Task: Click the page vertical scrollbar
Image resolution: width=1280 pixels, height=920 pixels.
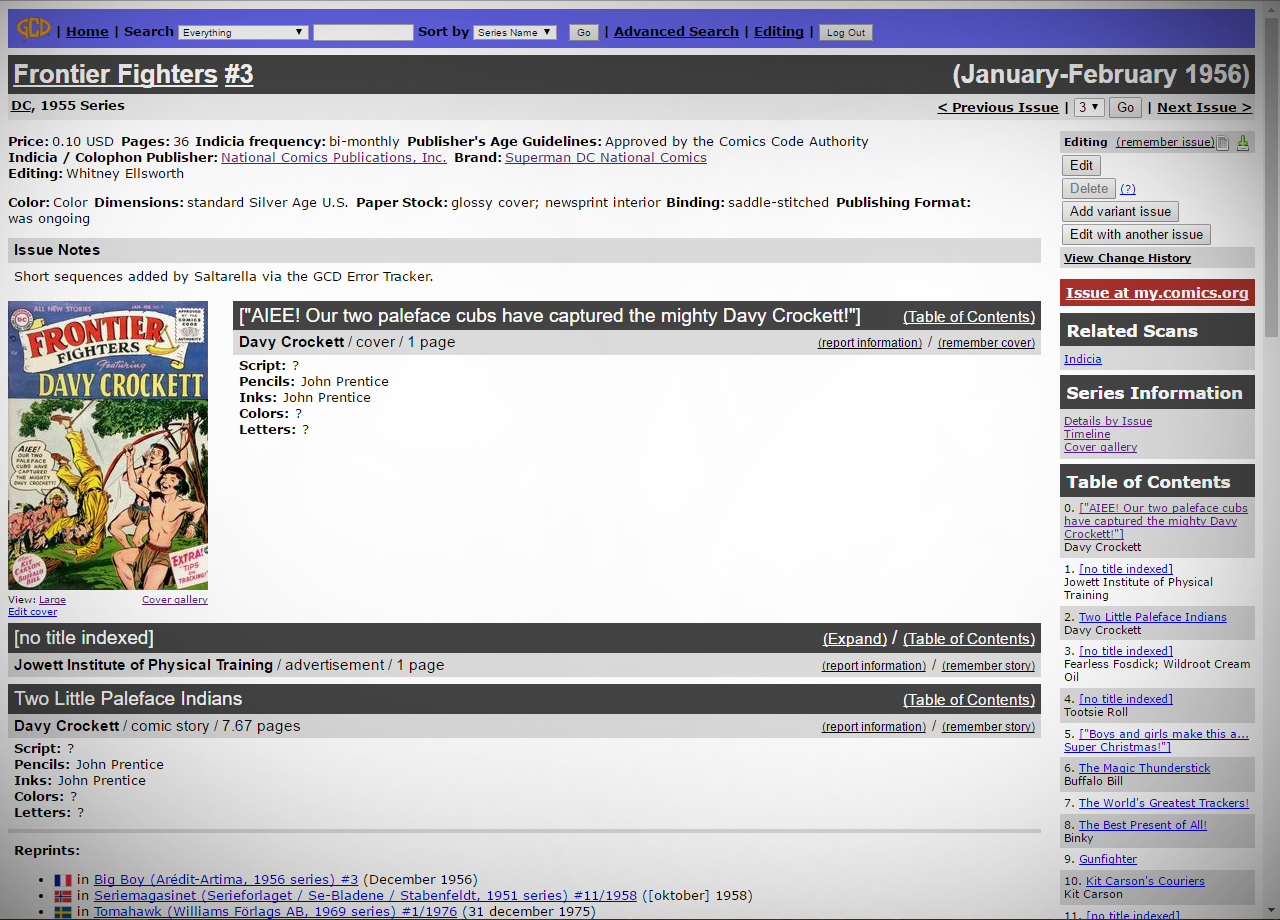Action: (x=1271, y=460)
